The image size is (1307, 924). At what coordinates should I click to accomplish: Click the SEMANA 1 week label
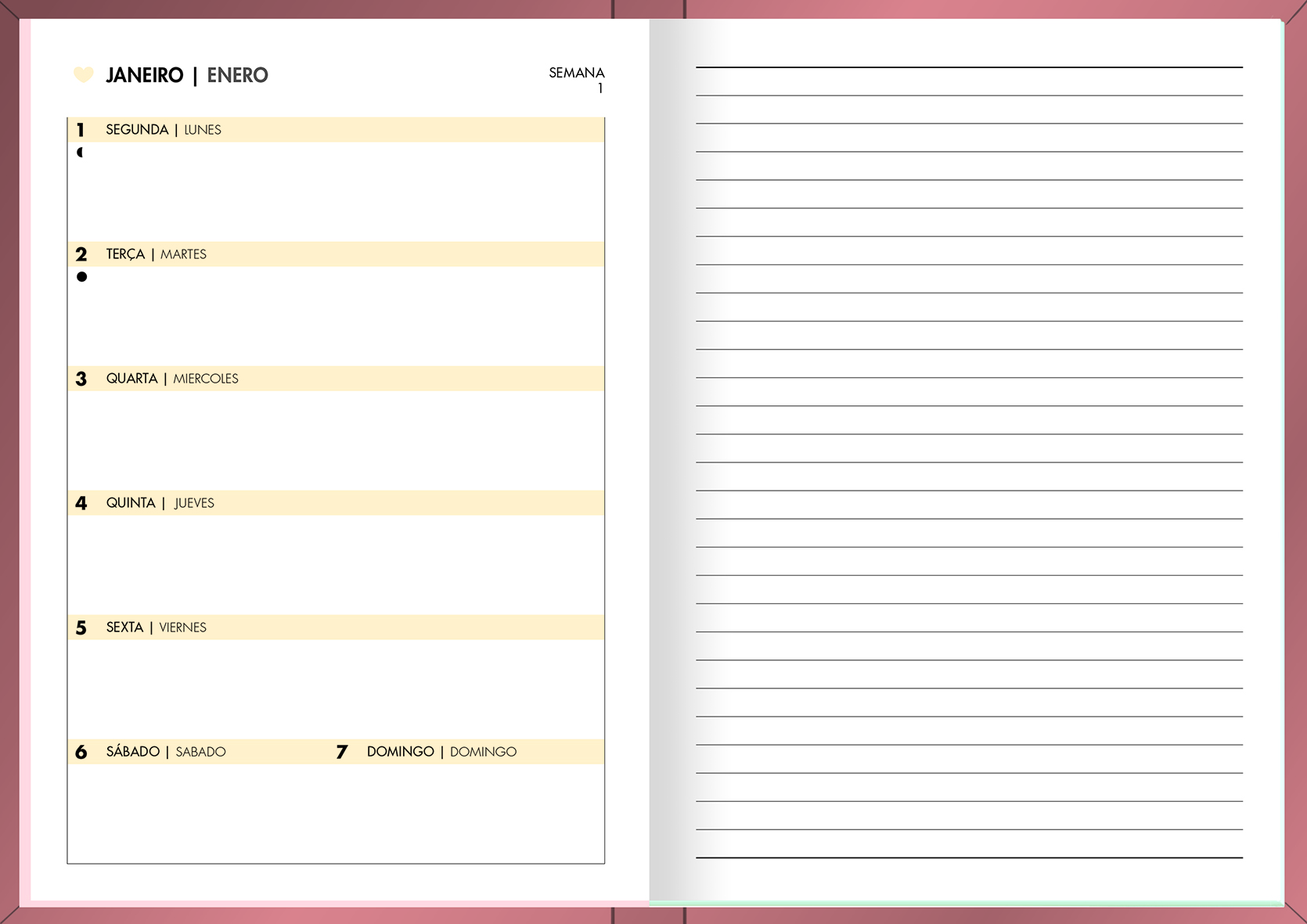coord(577,79)
